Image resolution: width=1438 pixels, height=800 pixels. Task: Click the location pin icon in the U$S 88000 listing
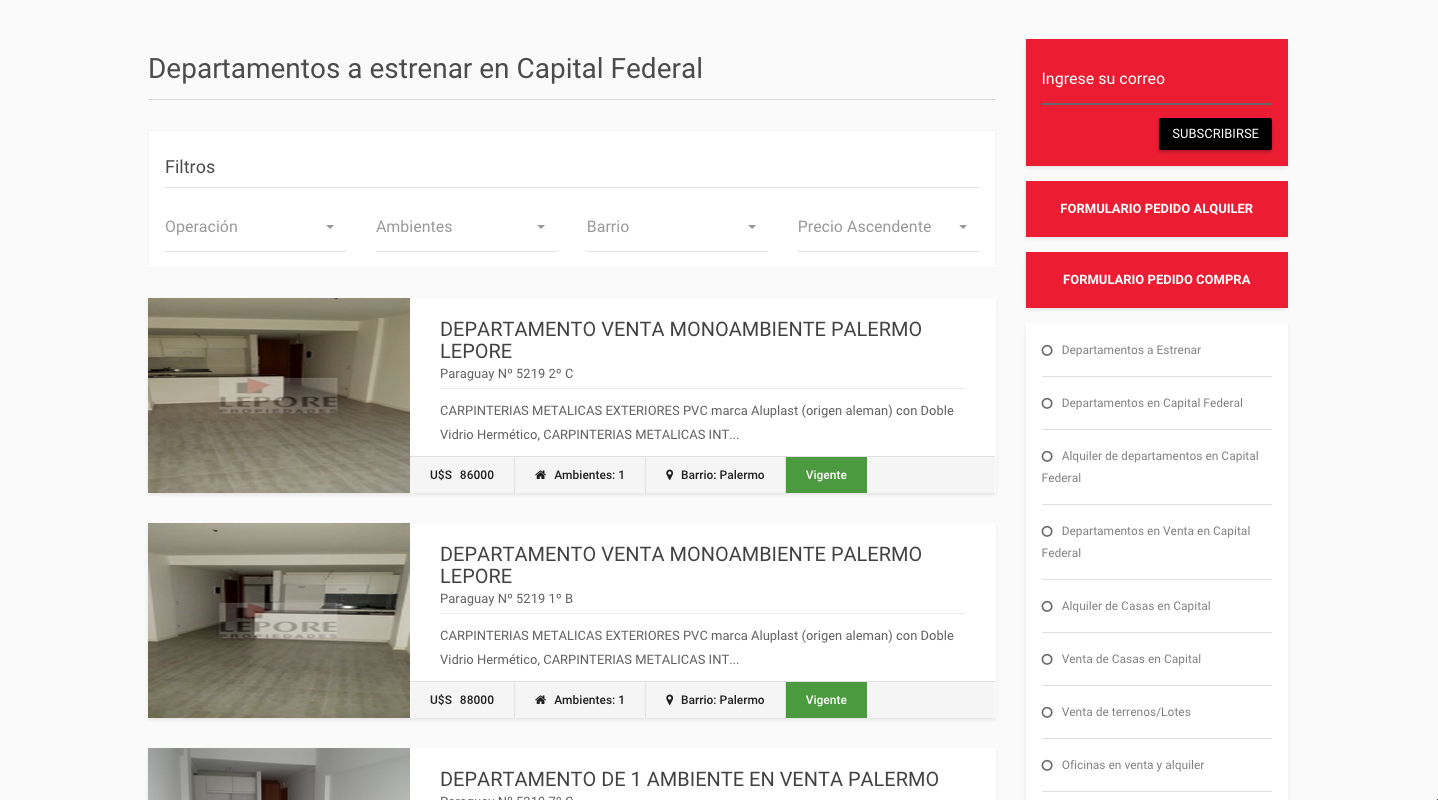click(x=669, y=700)
